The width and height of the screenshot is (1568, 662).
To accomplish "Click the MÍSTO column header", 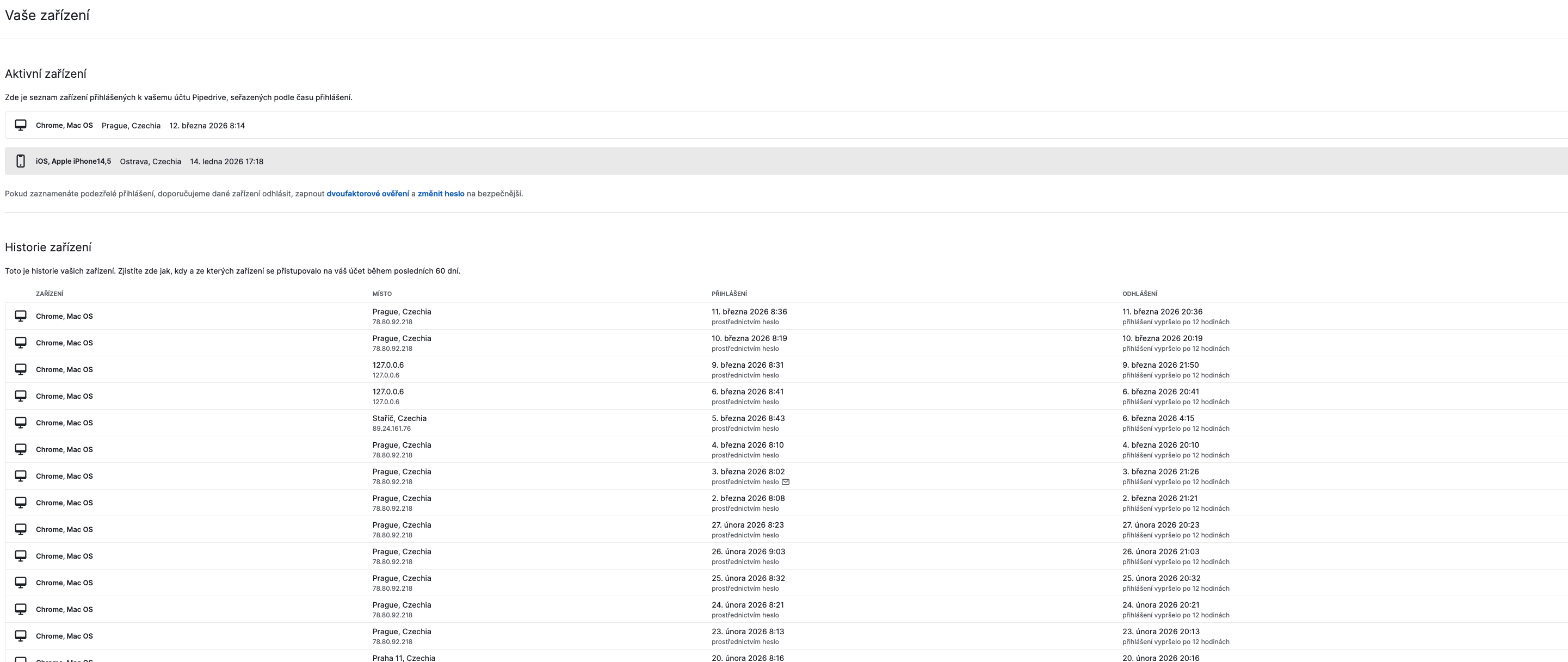I will 381,294.
